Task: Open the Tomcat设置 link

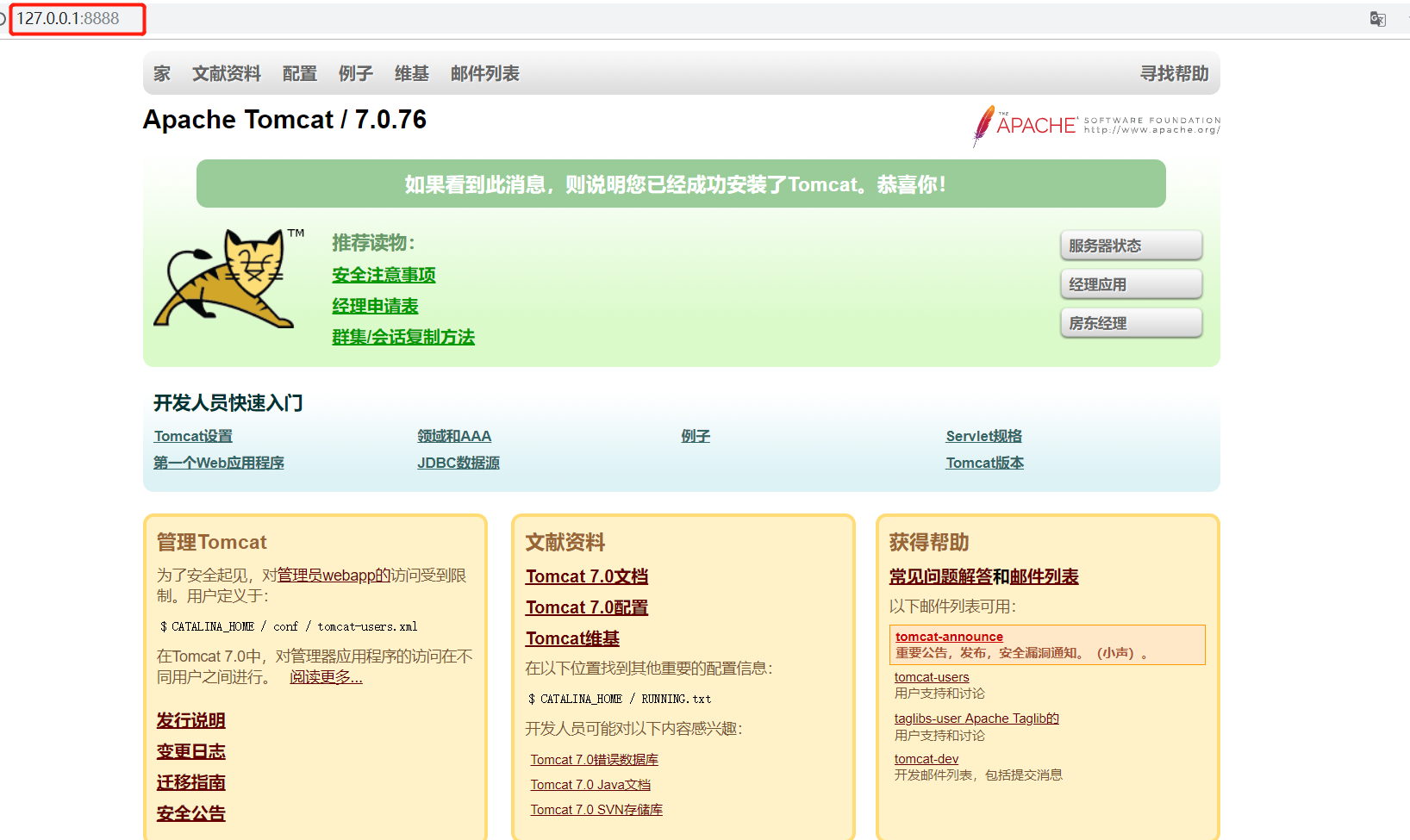Action: pos(193,436)
